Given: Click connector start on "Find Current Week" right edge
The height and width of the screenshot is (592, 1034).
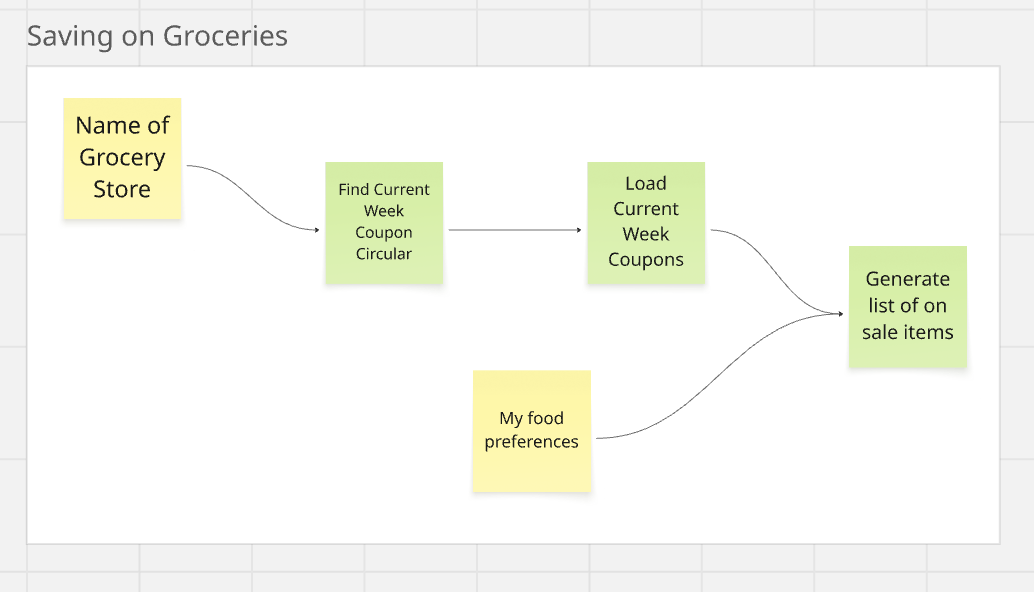Looking at the screenshot, I should click(x=450, y=230).
